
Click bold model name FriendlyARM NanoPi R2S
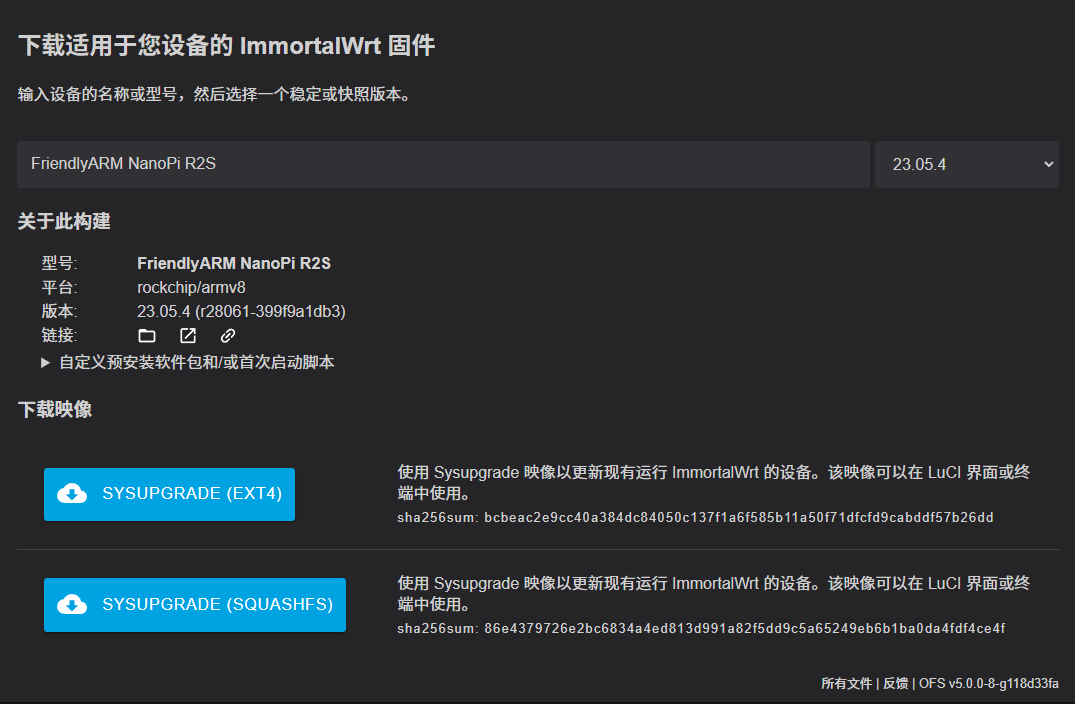pos(234,263)
